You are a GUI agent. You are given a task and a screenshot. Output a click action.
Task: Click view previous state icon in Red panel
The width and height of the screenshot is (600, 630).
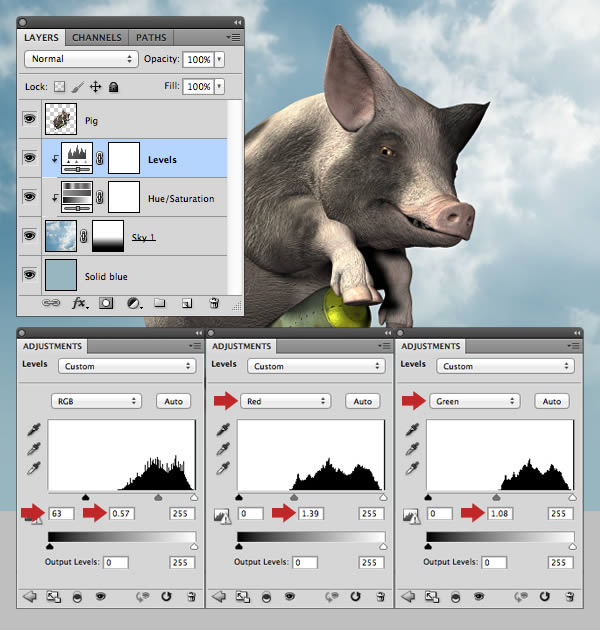332,597
